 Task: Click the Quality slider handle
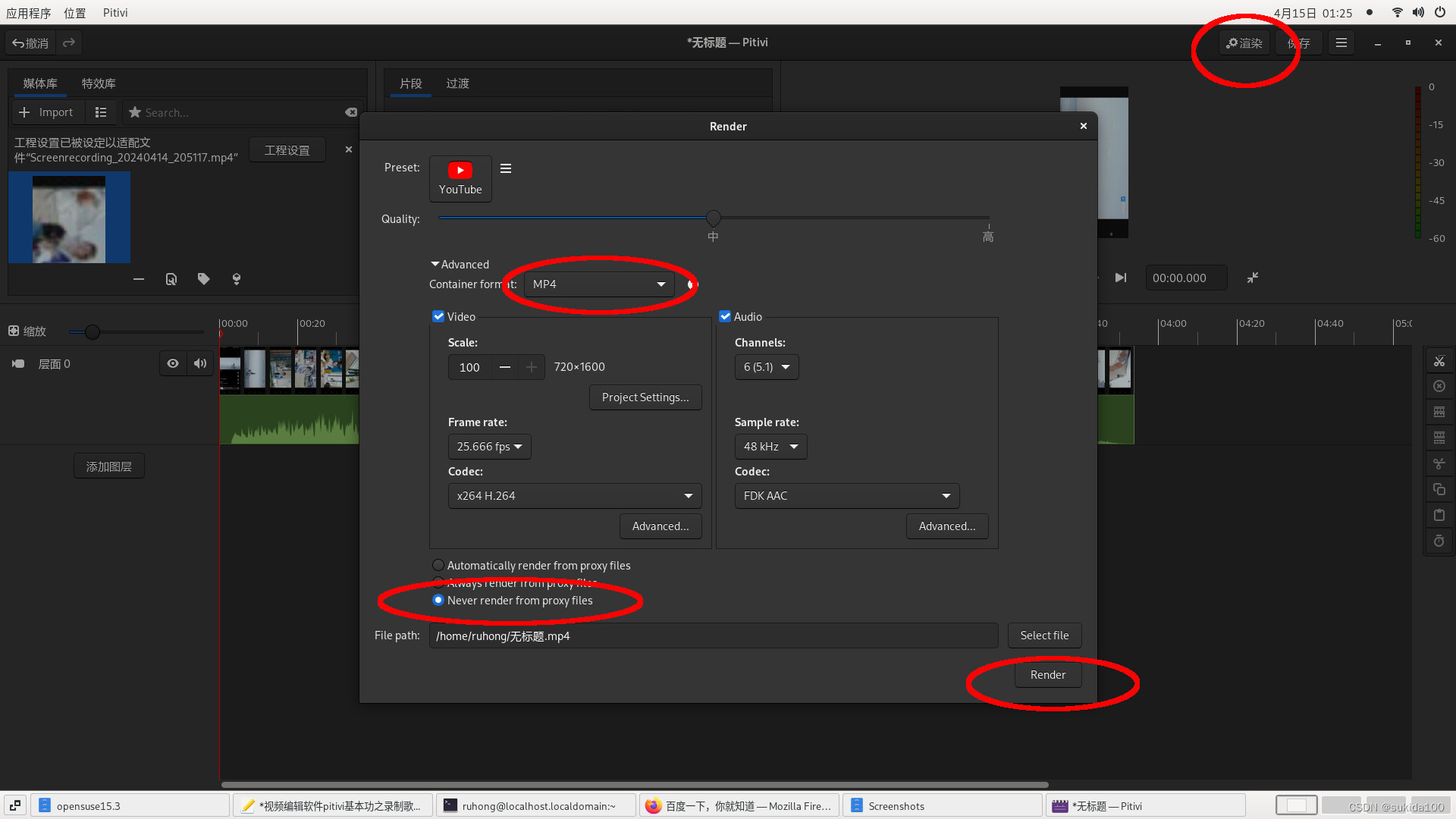(713, 218)
